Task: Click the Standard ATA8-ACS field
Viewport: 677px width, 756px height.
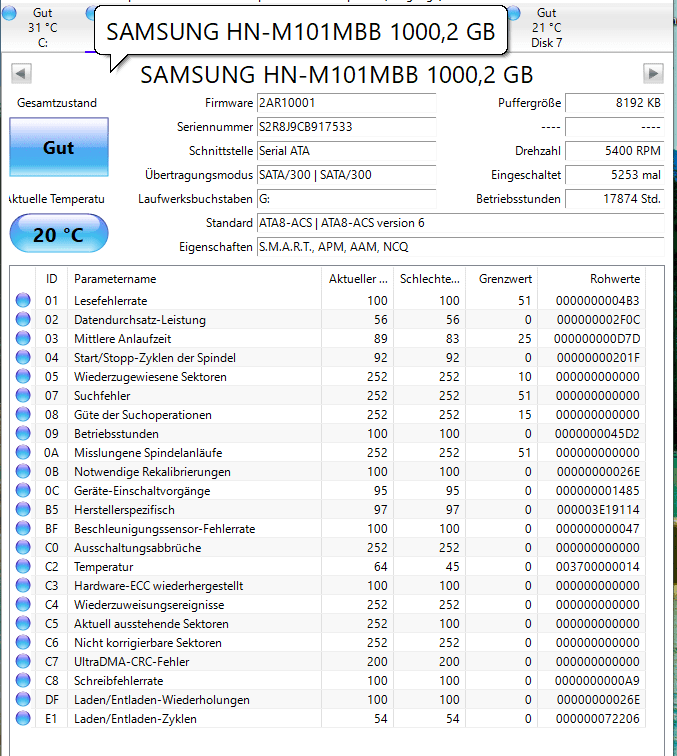Action: (x=460, y=223)
